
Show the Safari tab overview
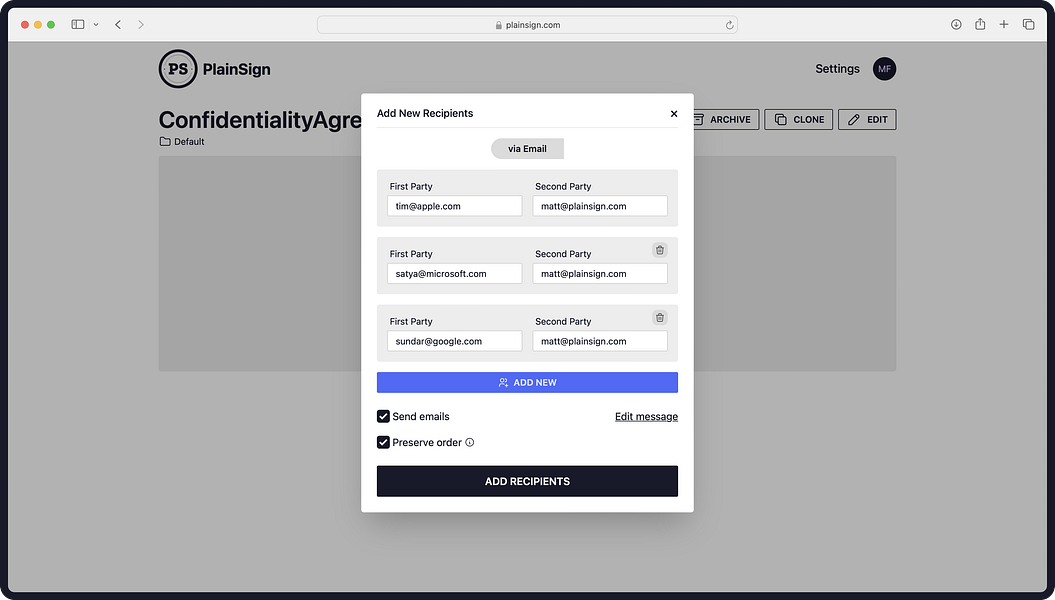pyautogui.click(x=1028, y=24)
